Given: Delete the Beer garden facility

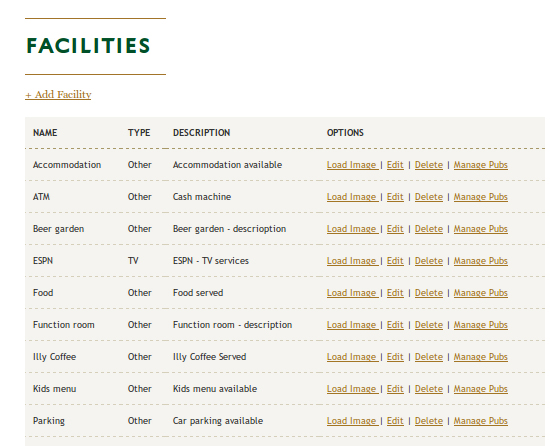Looking at the screenshot, I should (429, 229).
